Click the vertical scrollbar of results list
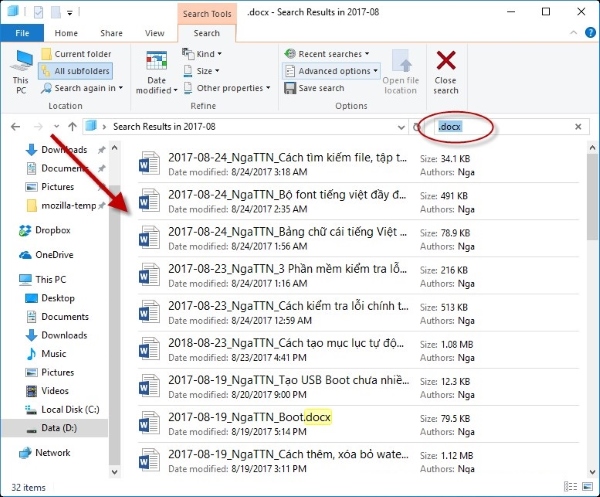This screenshot has width=600, height=497. click(592, 300)
